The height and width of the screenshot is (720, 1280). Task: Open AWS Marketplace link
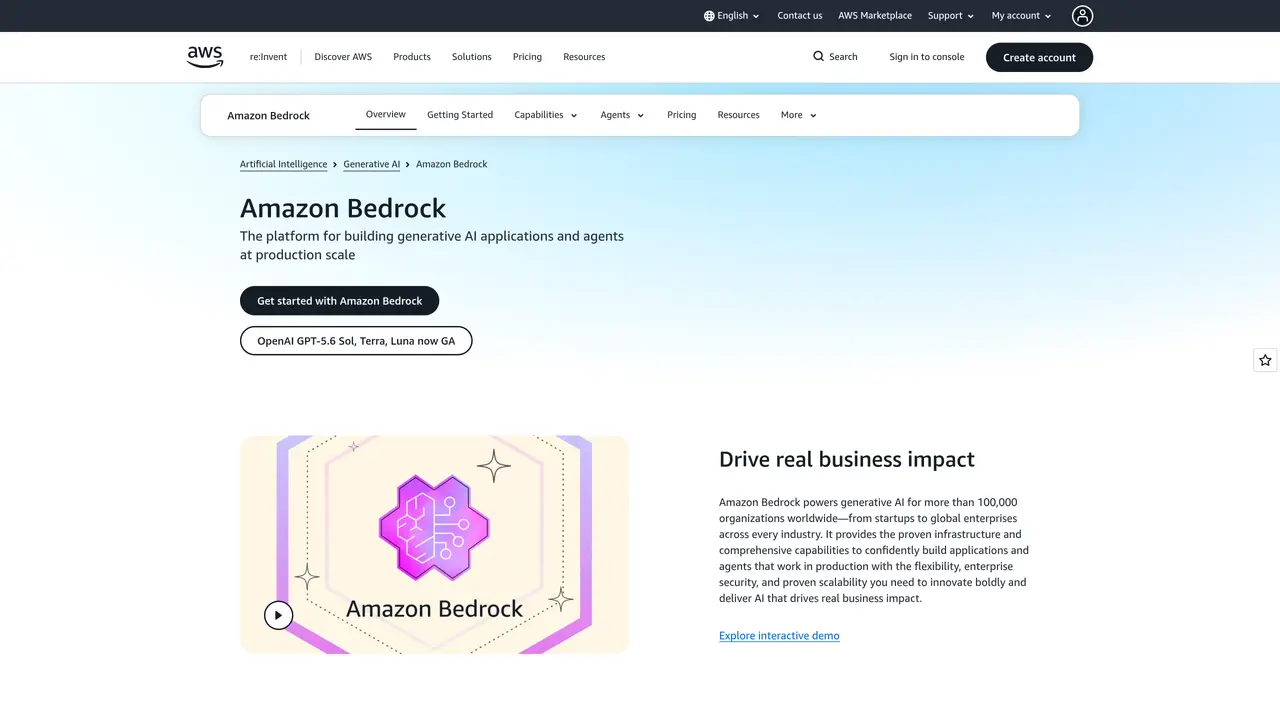click(875, 16)
